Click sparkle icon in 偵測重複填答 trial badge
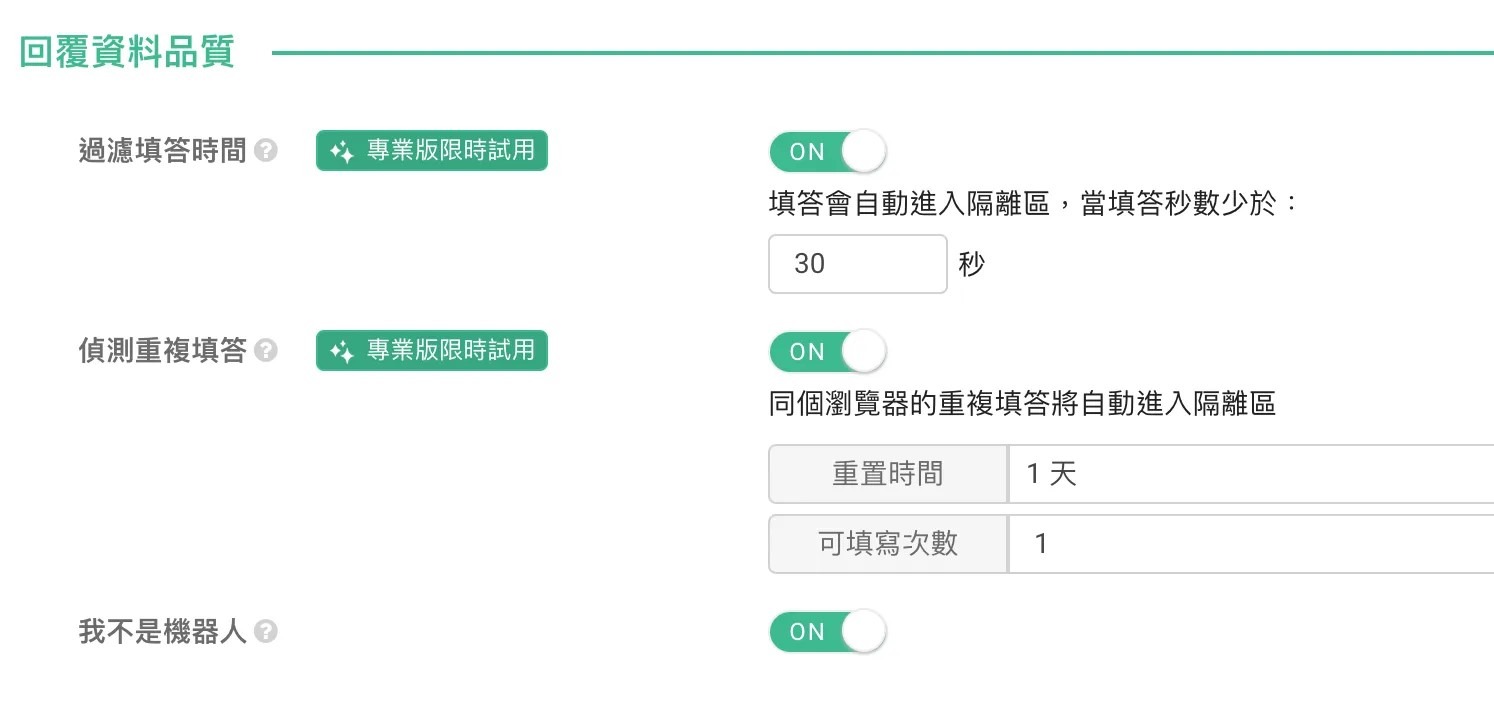 (x=342, y=352)
